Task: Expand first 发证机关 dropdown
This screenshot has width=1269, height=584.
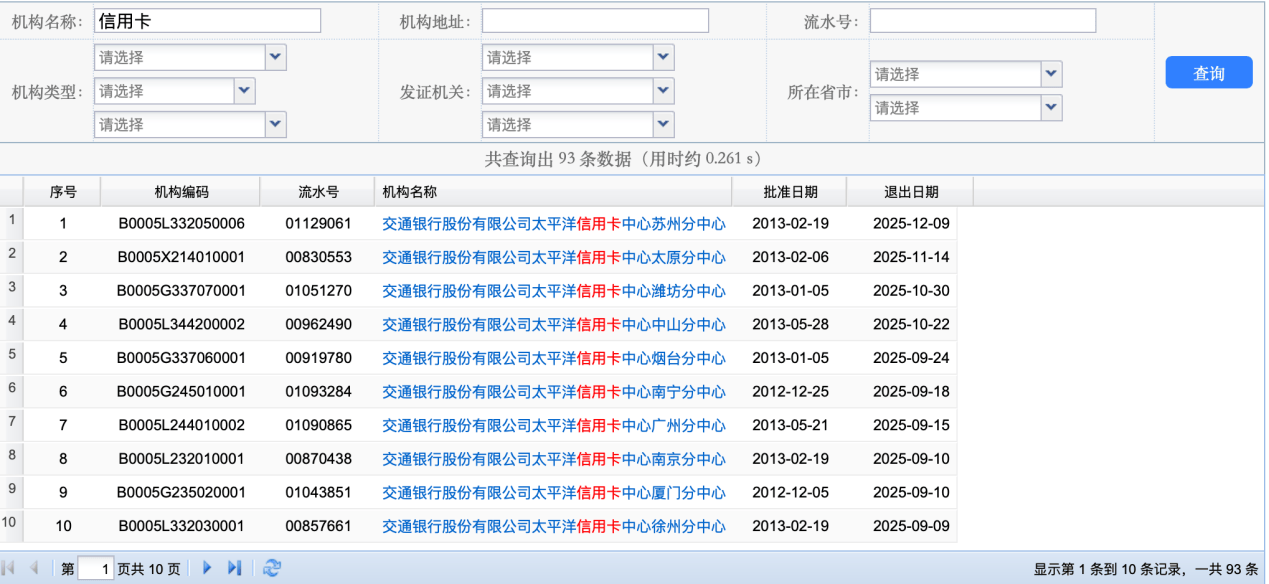Action: pyautogui.click(x=663, y=58)
